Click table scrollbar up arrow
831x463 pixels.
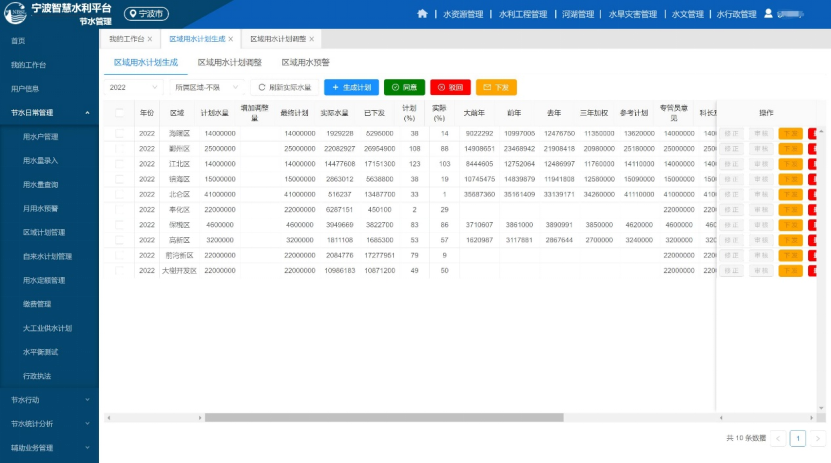coord(821,131)
